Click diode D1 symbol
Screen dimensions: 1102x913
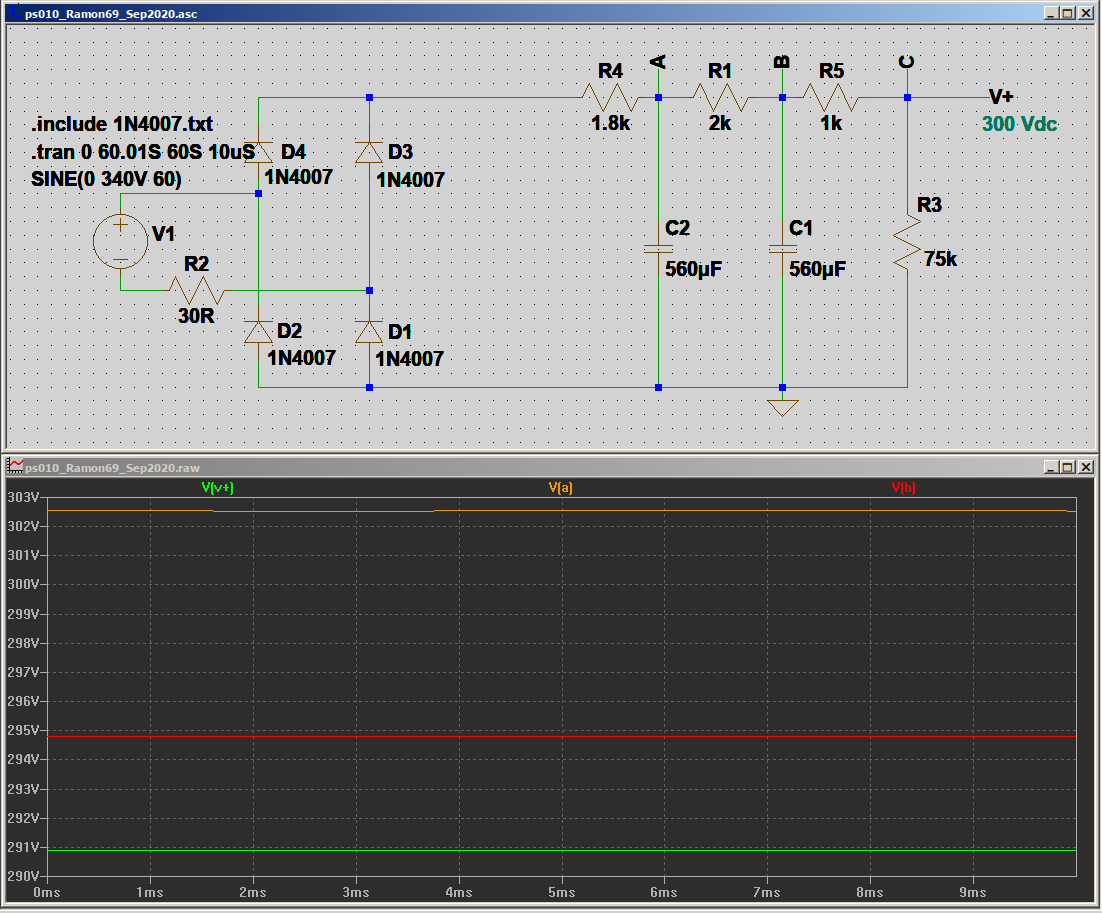[369, 332]
